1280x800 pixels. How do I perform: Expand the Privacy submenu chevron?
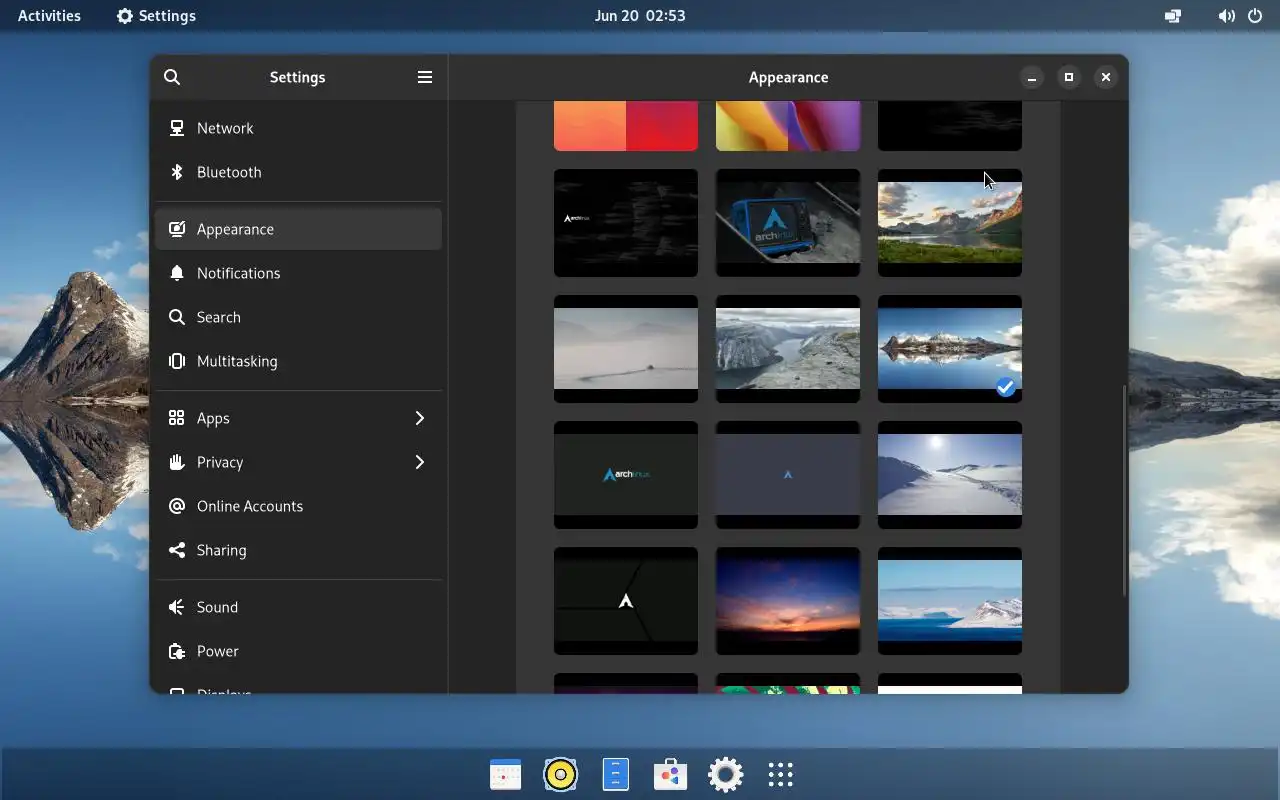[x=420, y=462]
